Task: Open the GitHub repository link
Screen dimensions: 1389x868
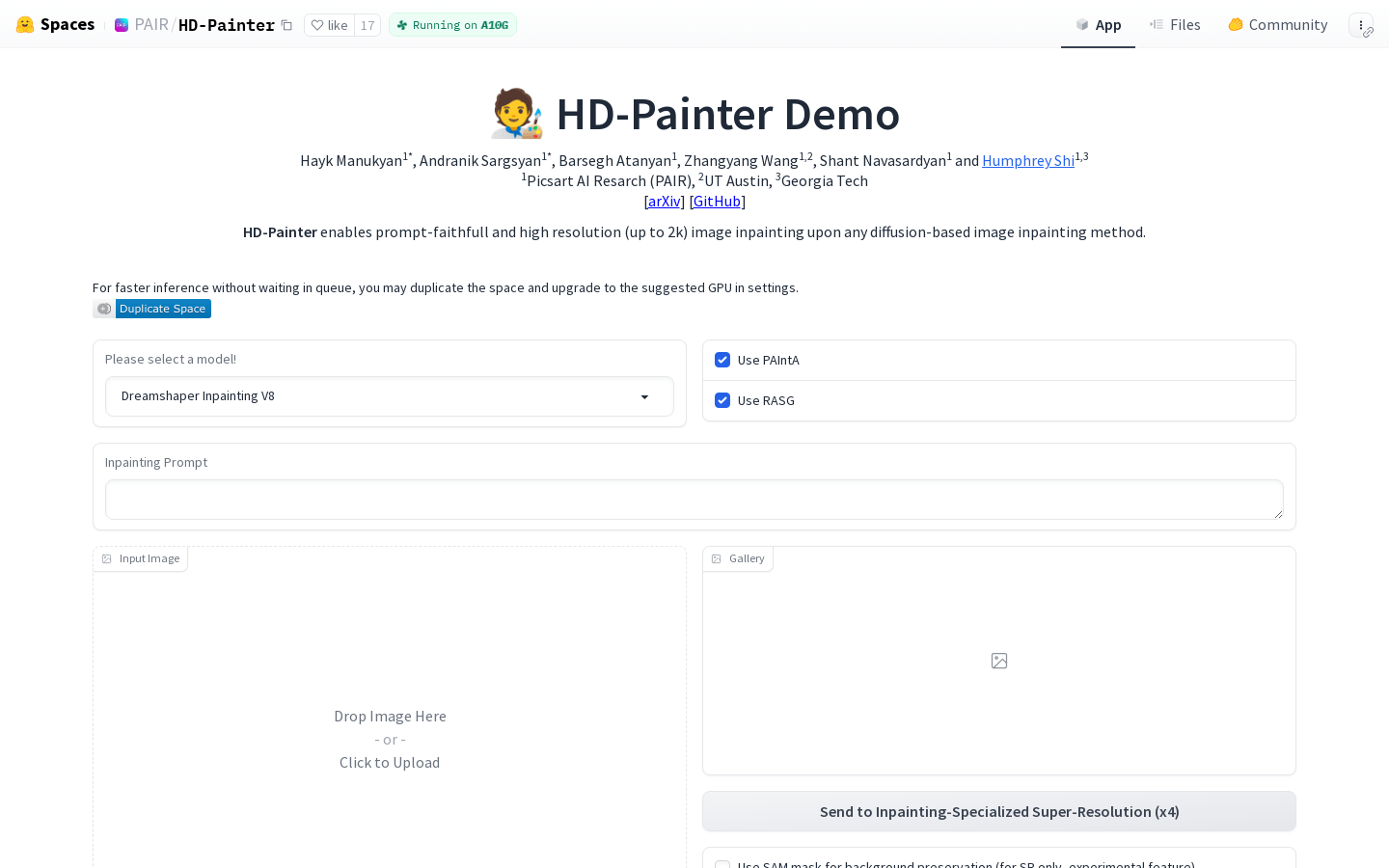Action: coord(718,202)
